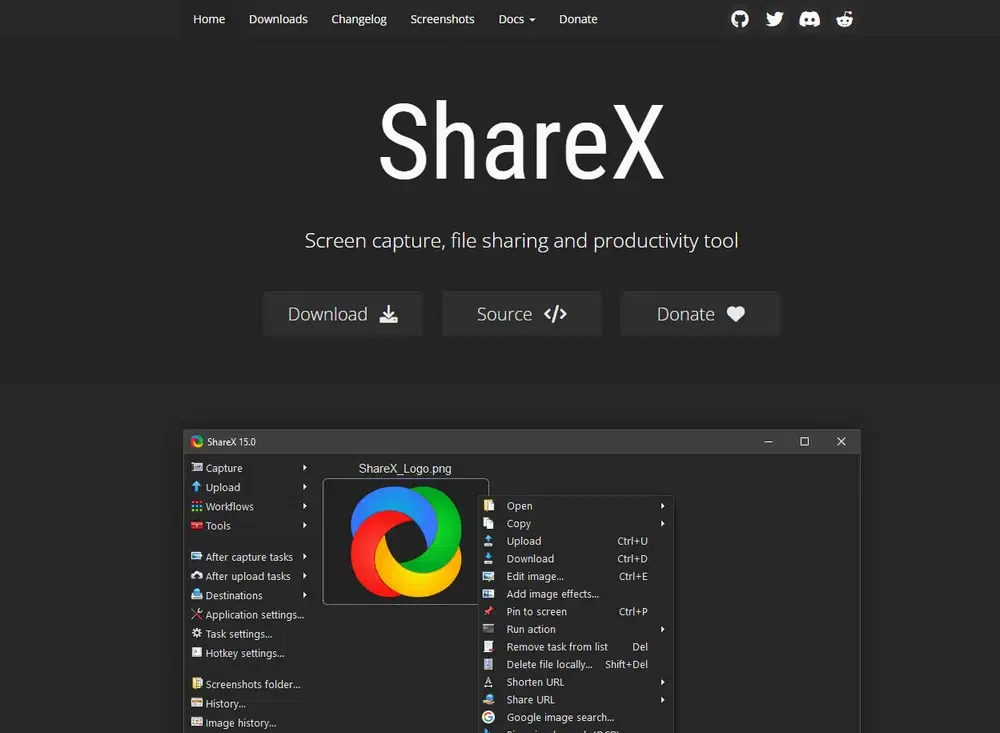Click the ShareX 15.0 window title text
The width and height of the screenshot is (1000, 733).
click(231, 441)
